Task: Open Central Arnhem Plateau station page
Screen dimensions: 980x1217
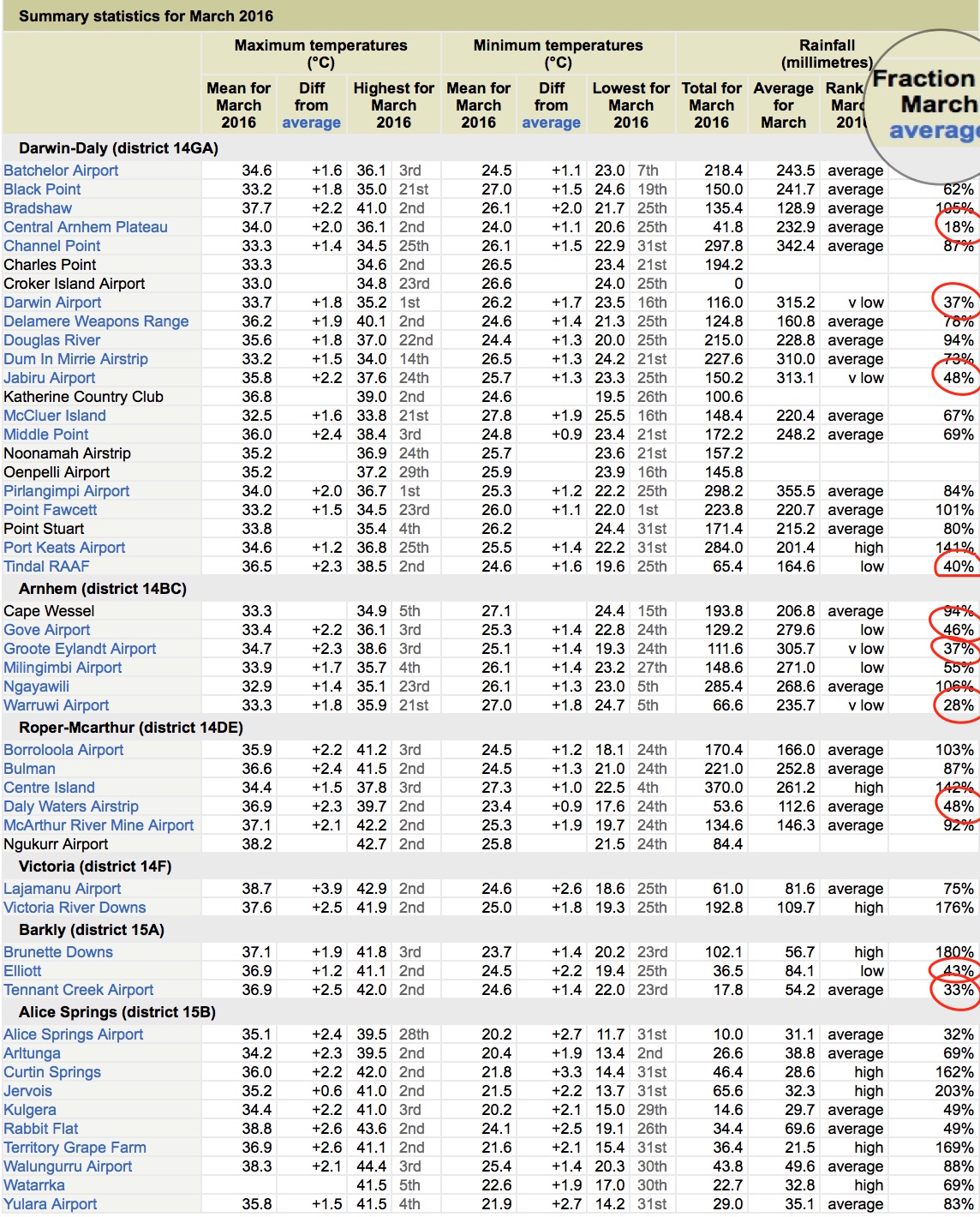Action: (86, 227)
